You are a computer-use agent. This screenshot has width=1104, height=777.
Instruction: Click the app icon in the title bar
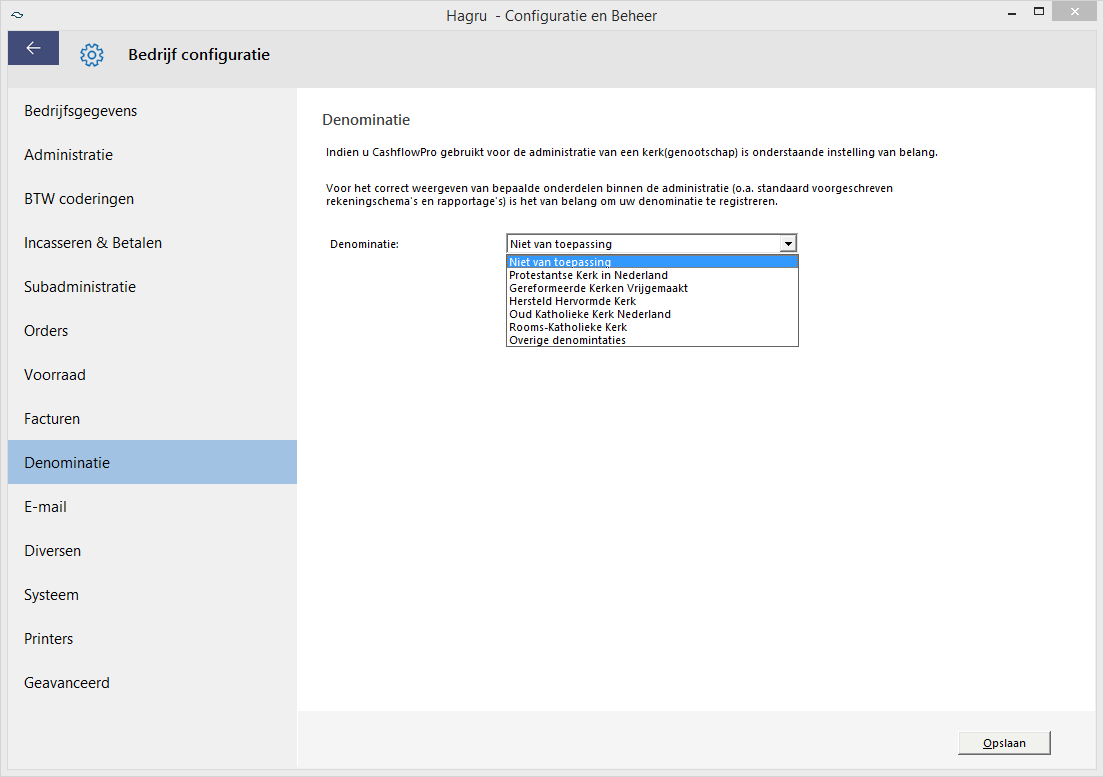[x=17, y=15]
